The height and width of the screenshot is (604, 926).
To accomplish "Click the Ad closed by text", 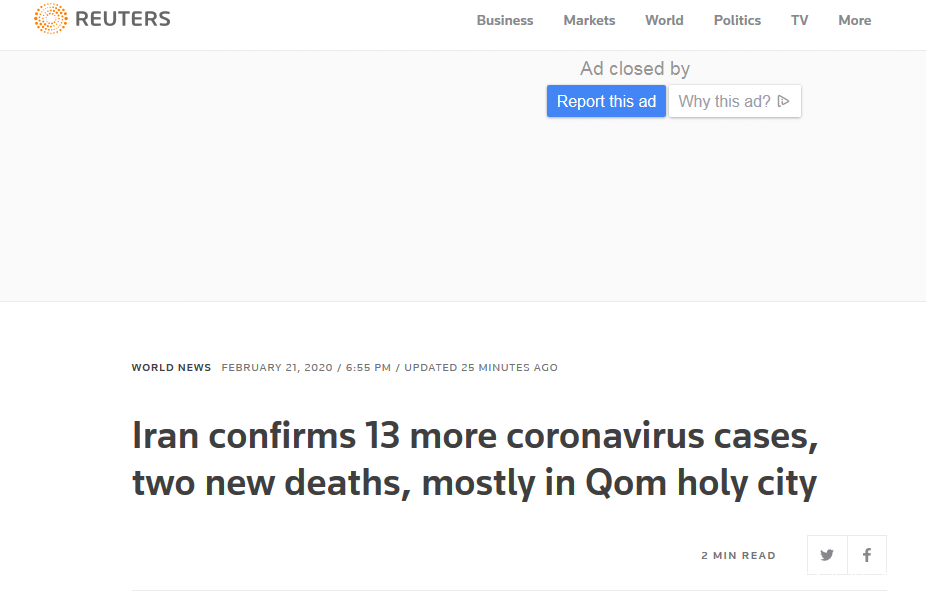I will [x=635, y=69].
